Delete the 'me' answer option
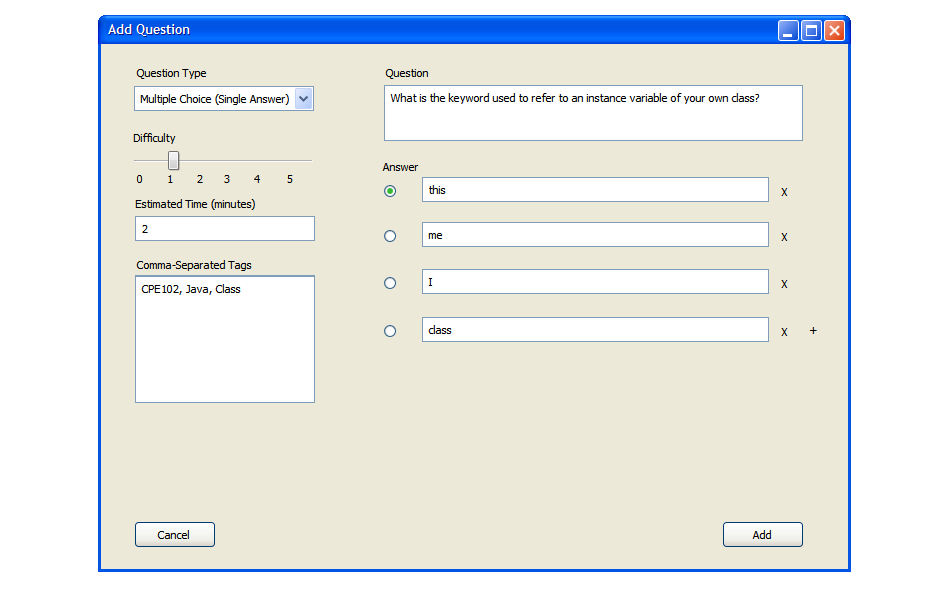The height and width of the screenshot is (594, 934). click(784, 238)
